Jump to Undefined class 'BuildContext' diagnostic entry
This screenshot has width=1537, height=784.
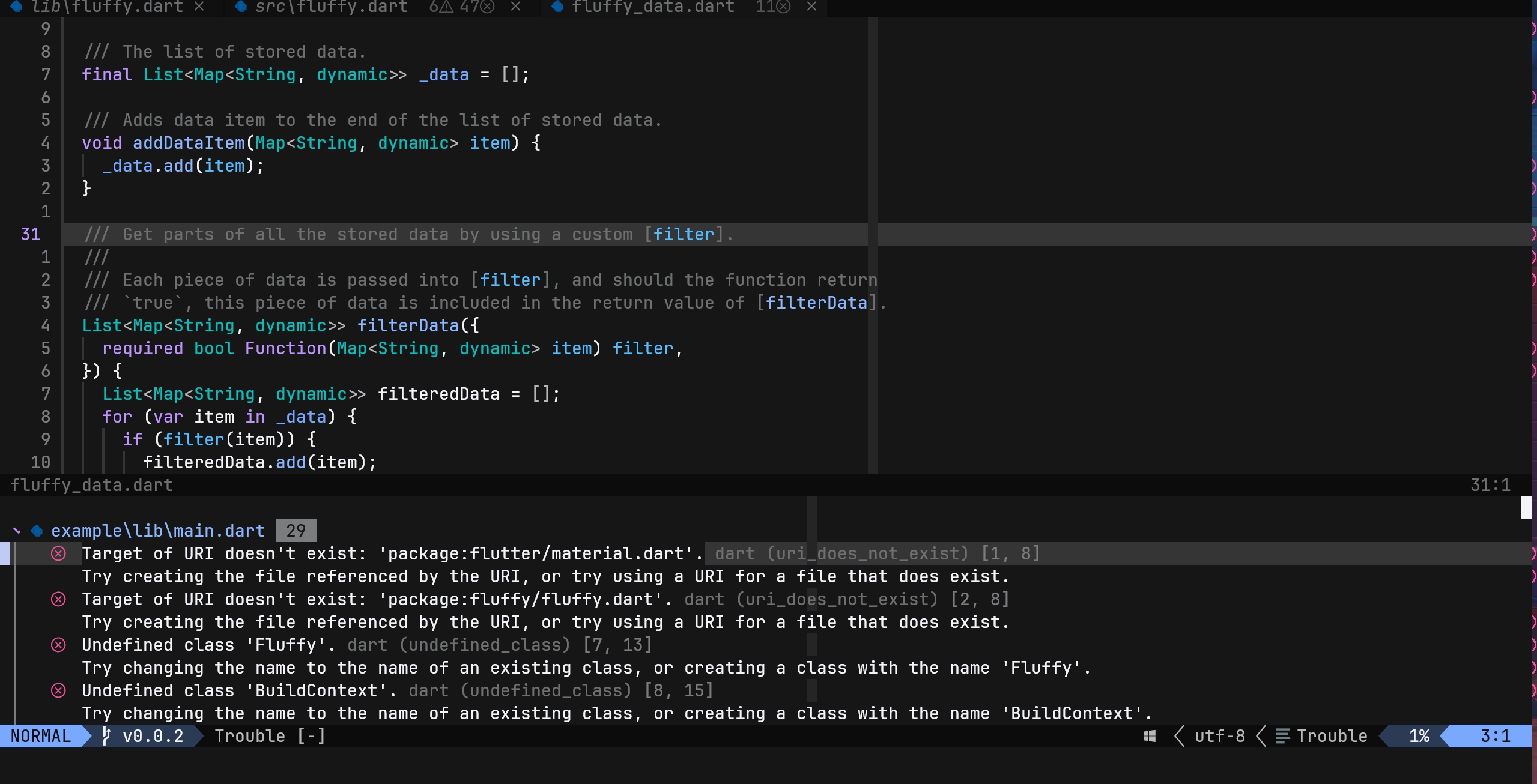[x=238, y=690]
